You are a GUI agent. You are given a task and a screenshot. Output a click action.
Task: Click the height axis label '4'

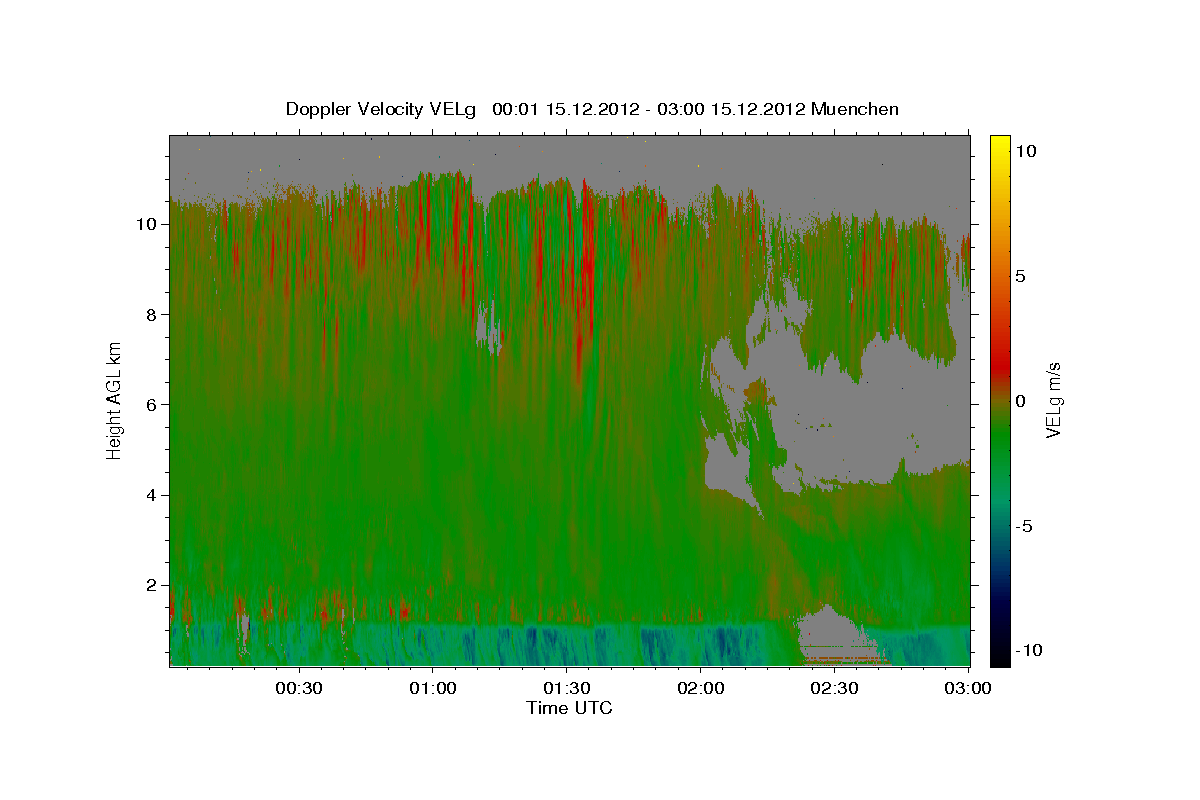point(153,495)
